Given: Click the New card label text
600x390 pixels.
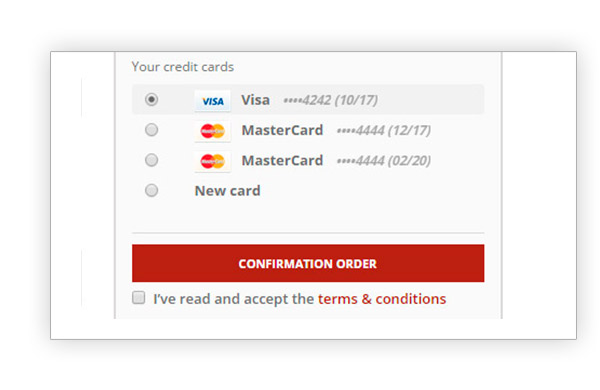Looking at the screenshot, I should coord(228,191).
